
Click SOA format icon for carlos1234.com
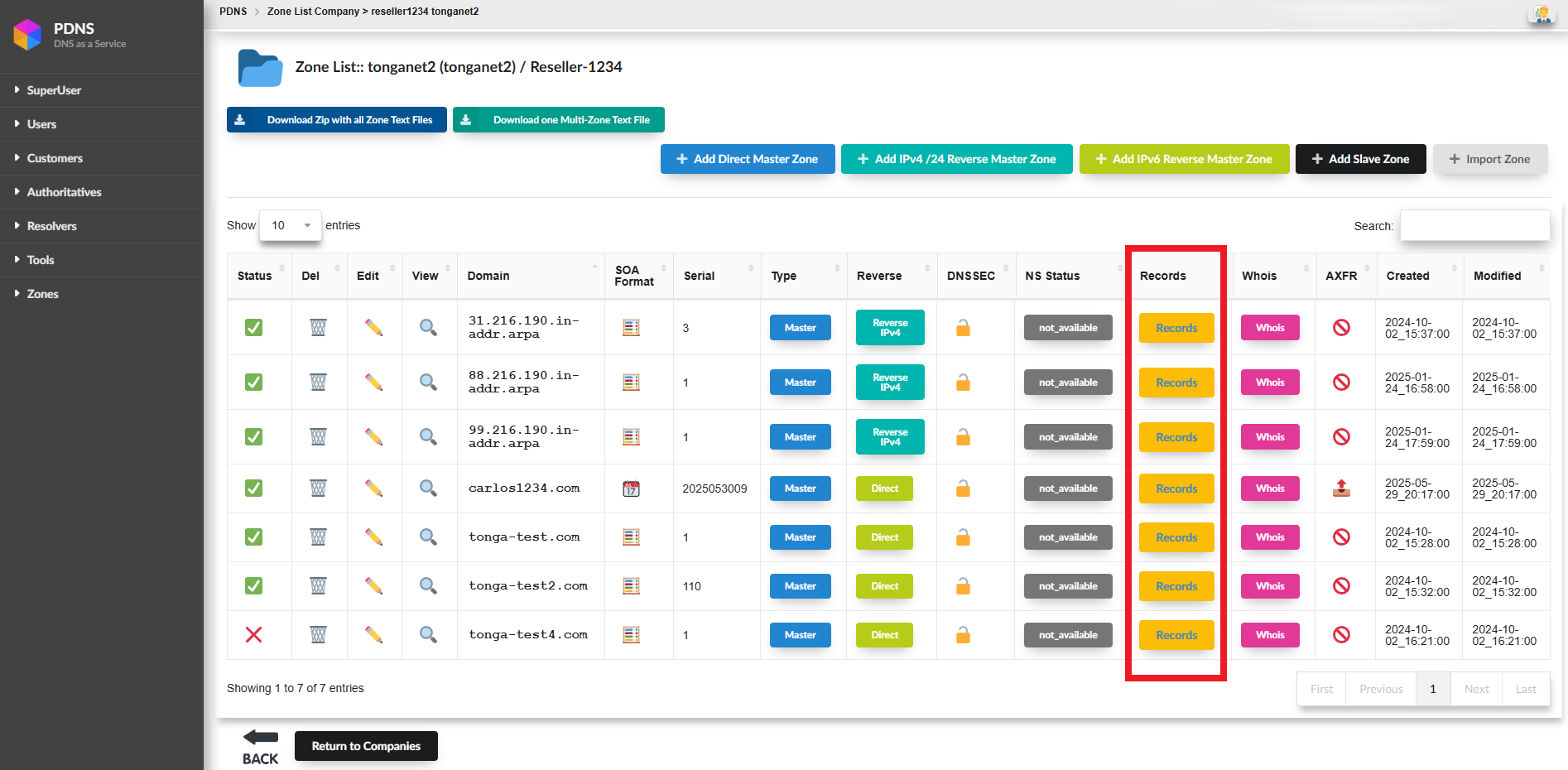[631, 488]
